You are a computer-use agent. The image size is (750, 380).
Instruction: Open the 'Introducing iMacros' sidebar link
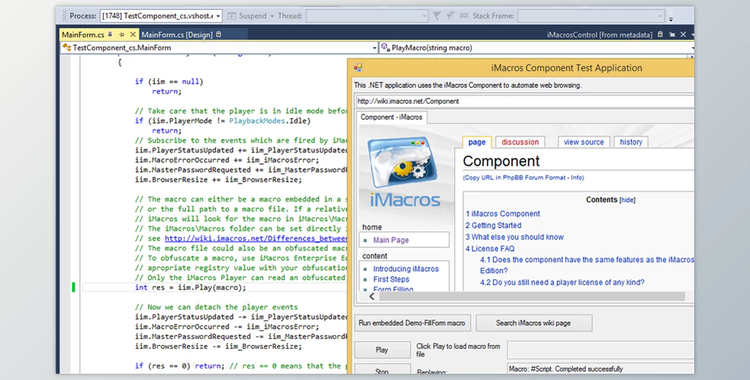[x=406, y=269]
